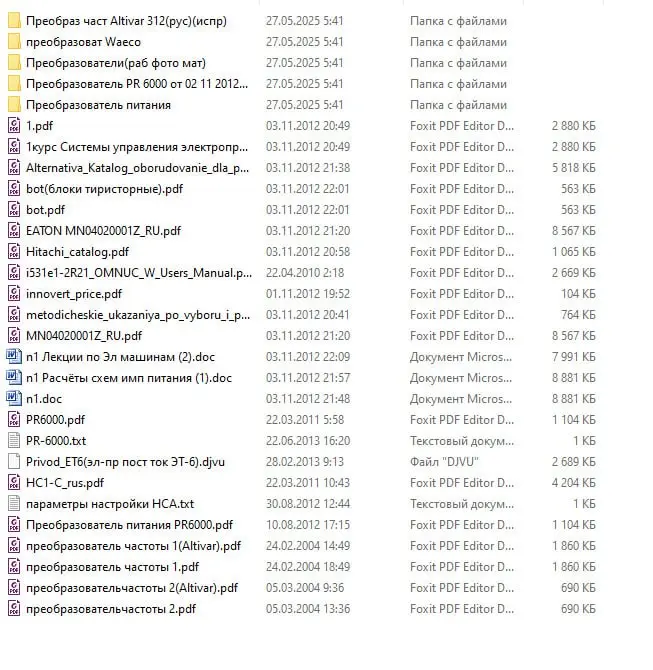
Task: Select file name преобразовательчастоты 2.pdf
Action: coord(111,609)
